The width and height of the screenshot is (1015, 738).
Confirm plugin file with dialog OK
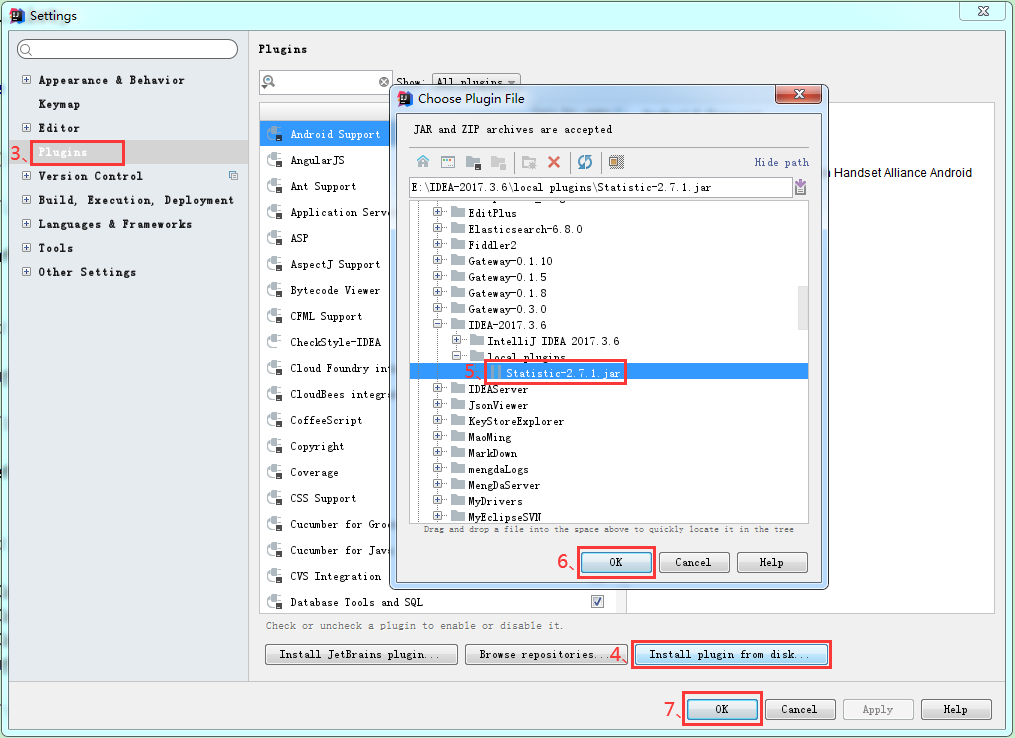616,563
